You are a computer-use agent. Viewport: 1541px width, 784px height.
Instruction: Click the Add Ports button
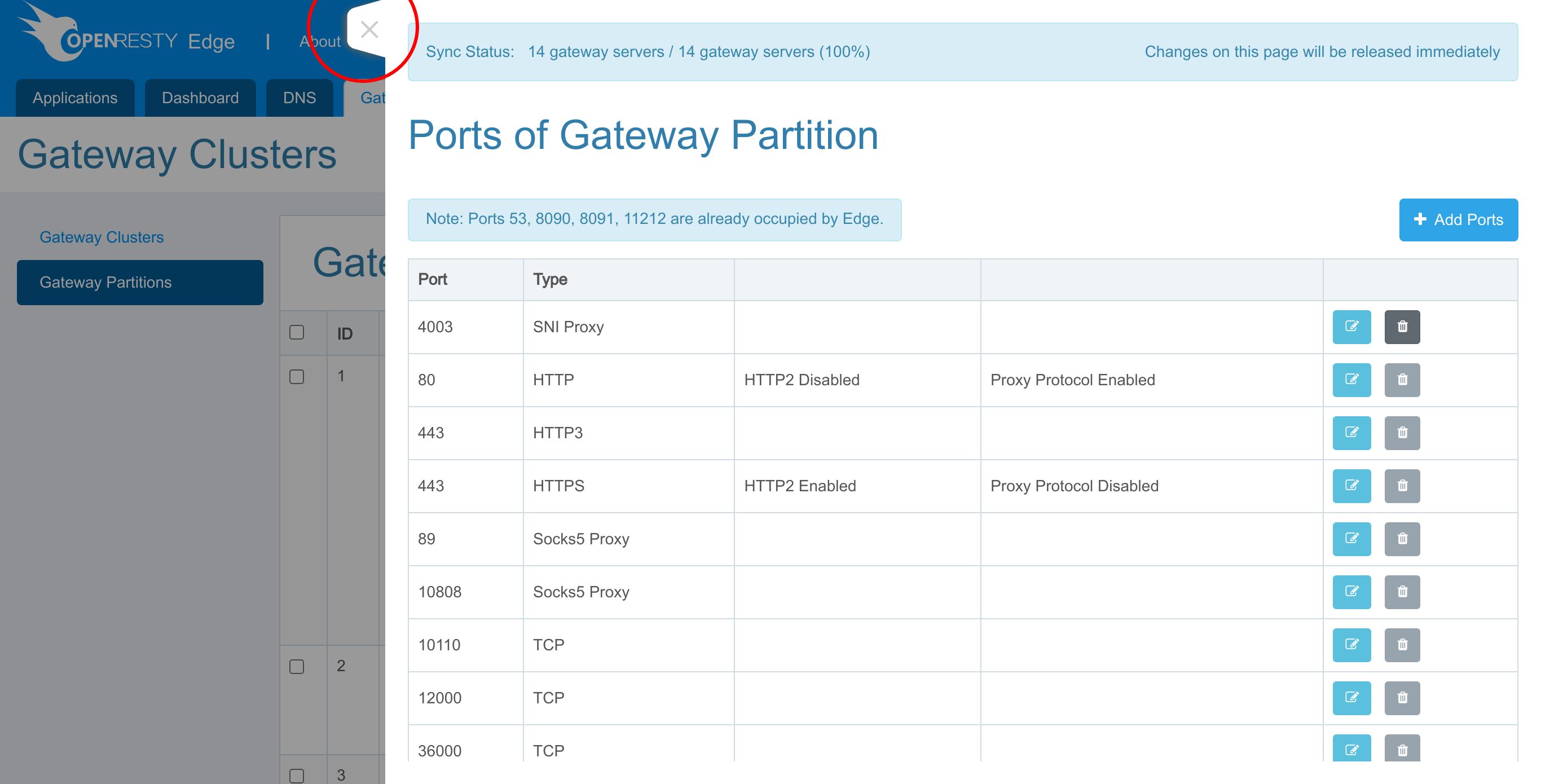click(x=1458, y=219)
